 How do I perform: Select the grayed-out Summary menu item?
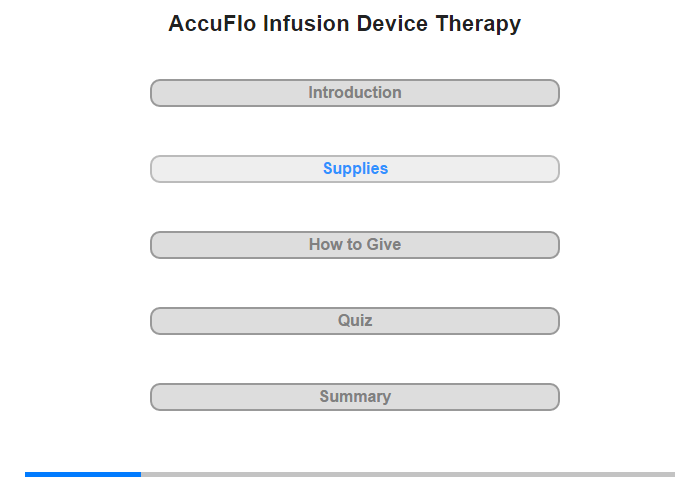(x=354, y=397)
